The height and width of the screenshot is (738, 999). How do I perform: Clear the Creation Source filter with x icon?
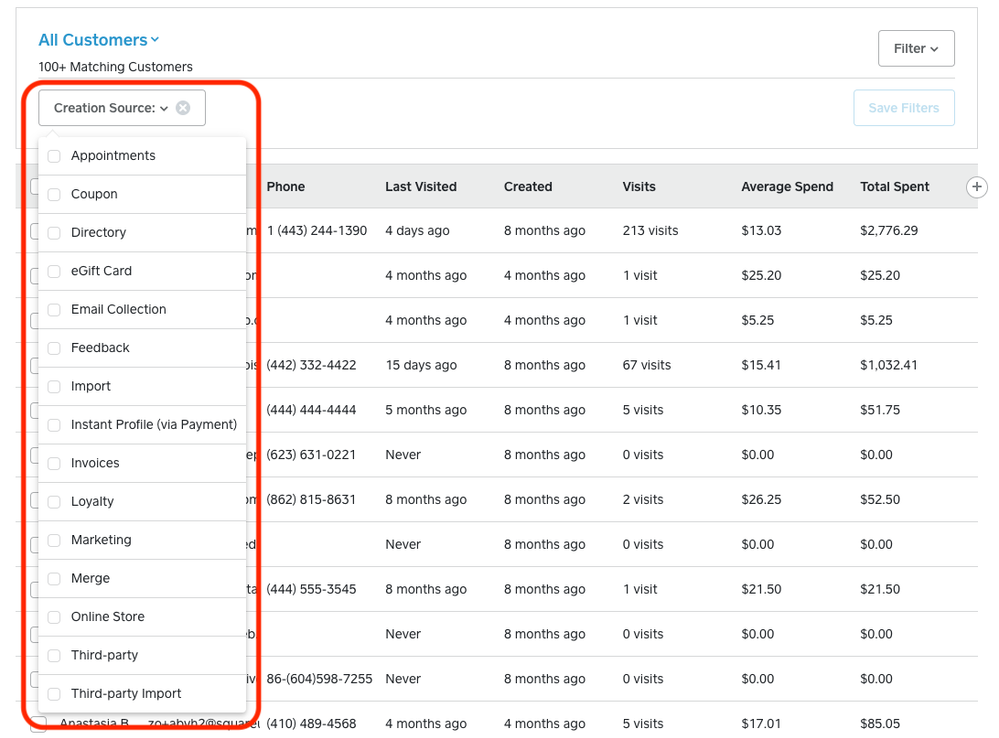pos(183,108)
